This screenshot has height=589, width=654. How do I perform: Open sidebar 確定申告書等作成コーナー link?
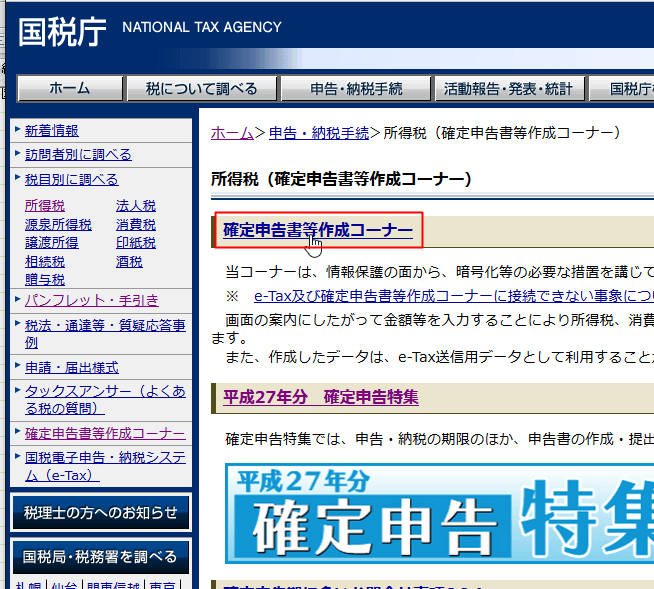tap(105, 433)
